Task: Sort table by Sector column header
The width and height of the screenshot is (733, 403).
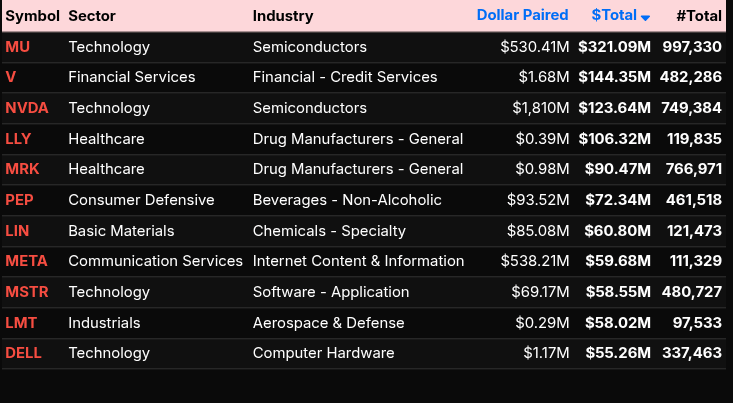Action: [92, 16]
